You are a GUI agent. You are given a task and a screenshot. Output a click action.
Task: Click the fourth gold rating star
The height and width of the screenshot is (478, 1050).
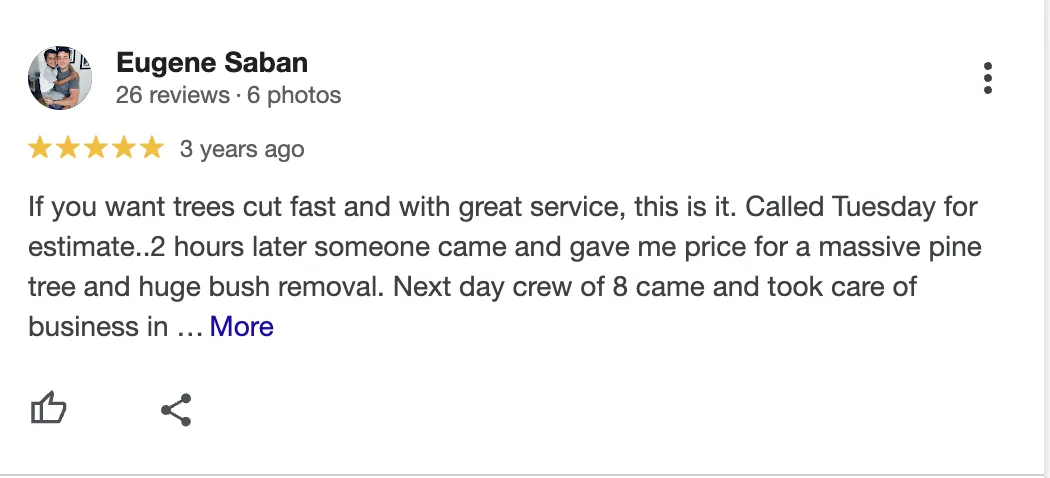[124, 148]
